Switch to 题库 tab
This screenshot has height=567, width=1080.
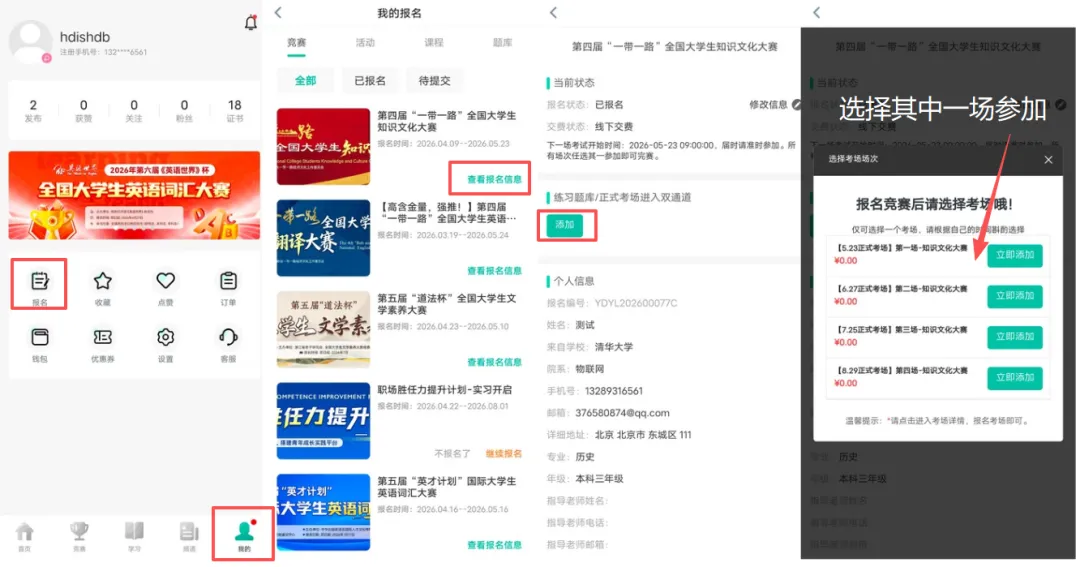pos(502,43)
